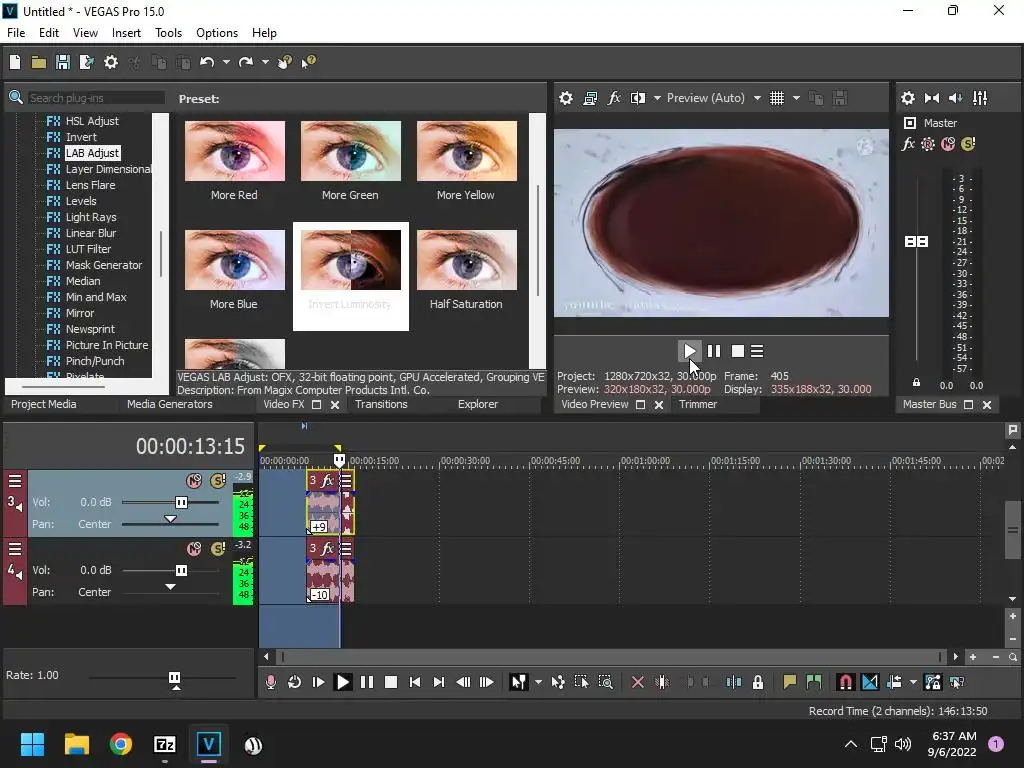This screenshot has width=1024, height=768.
Task: Open interactive tutorials hand icon
Action: (x=284, y=62)
